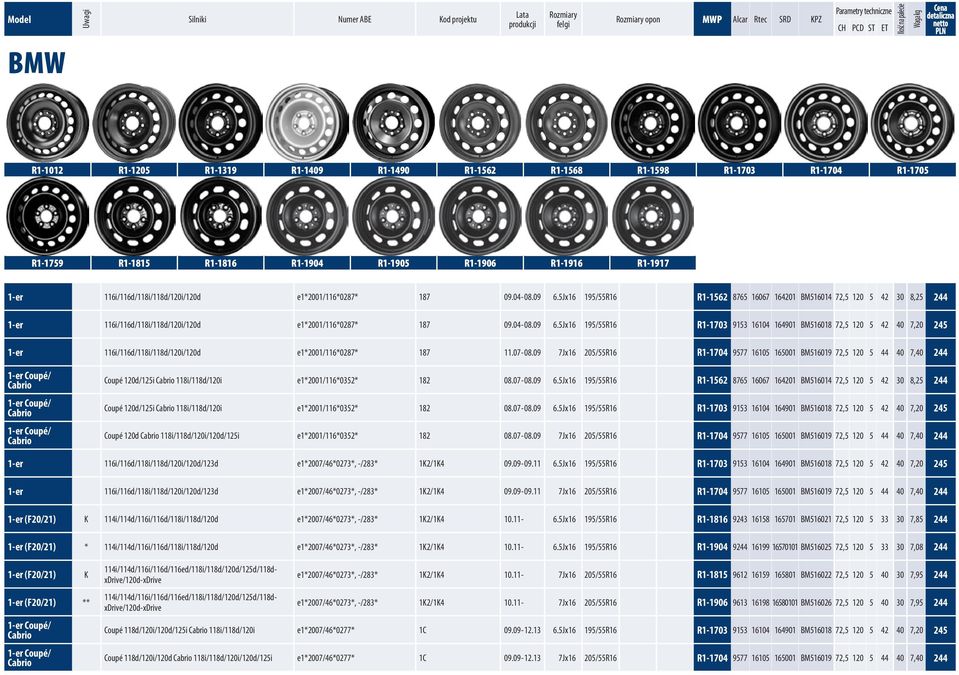This screenshot has width=959, height=675.
Task: Open the R1-1319 wheel image
Action: [x=220, y=122]
